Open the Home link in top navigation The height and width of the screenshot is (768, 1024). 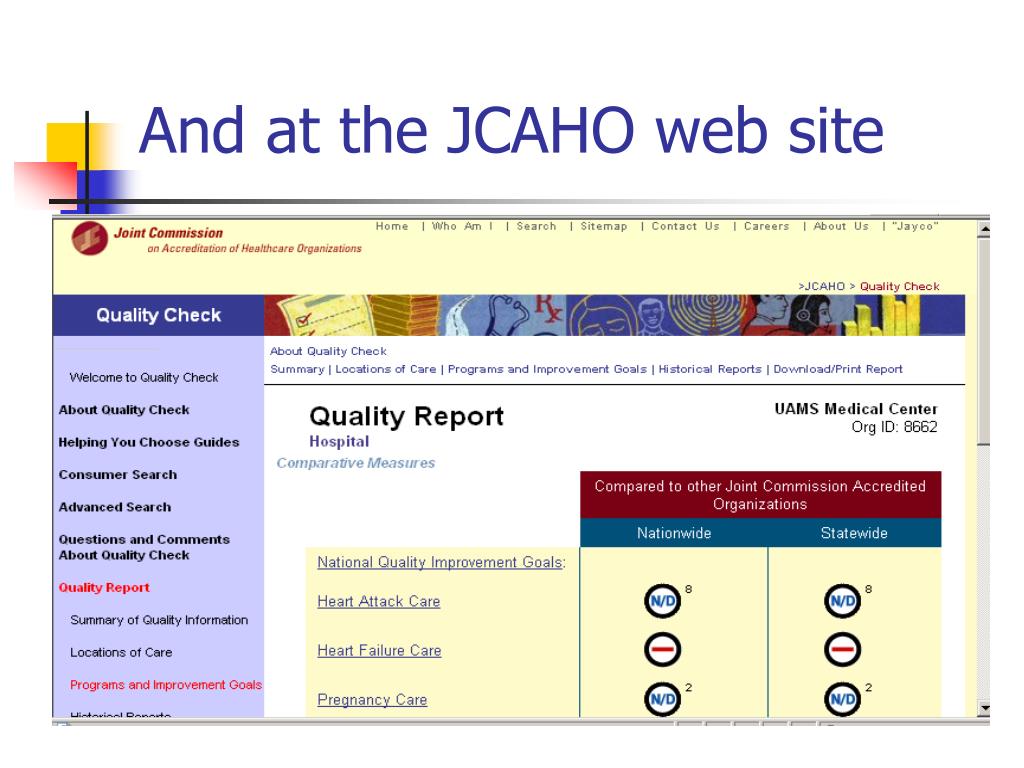(x=392, y=226)
